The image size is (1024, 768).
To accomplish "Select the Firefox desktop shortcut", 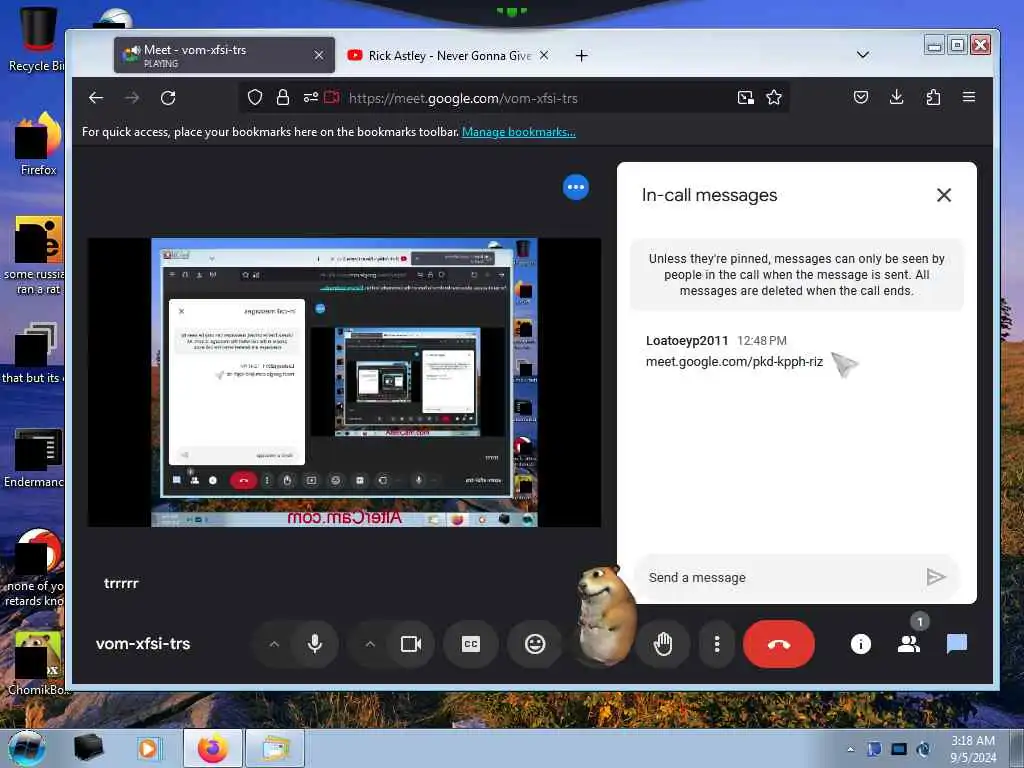I will coord(38,144).
